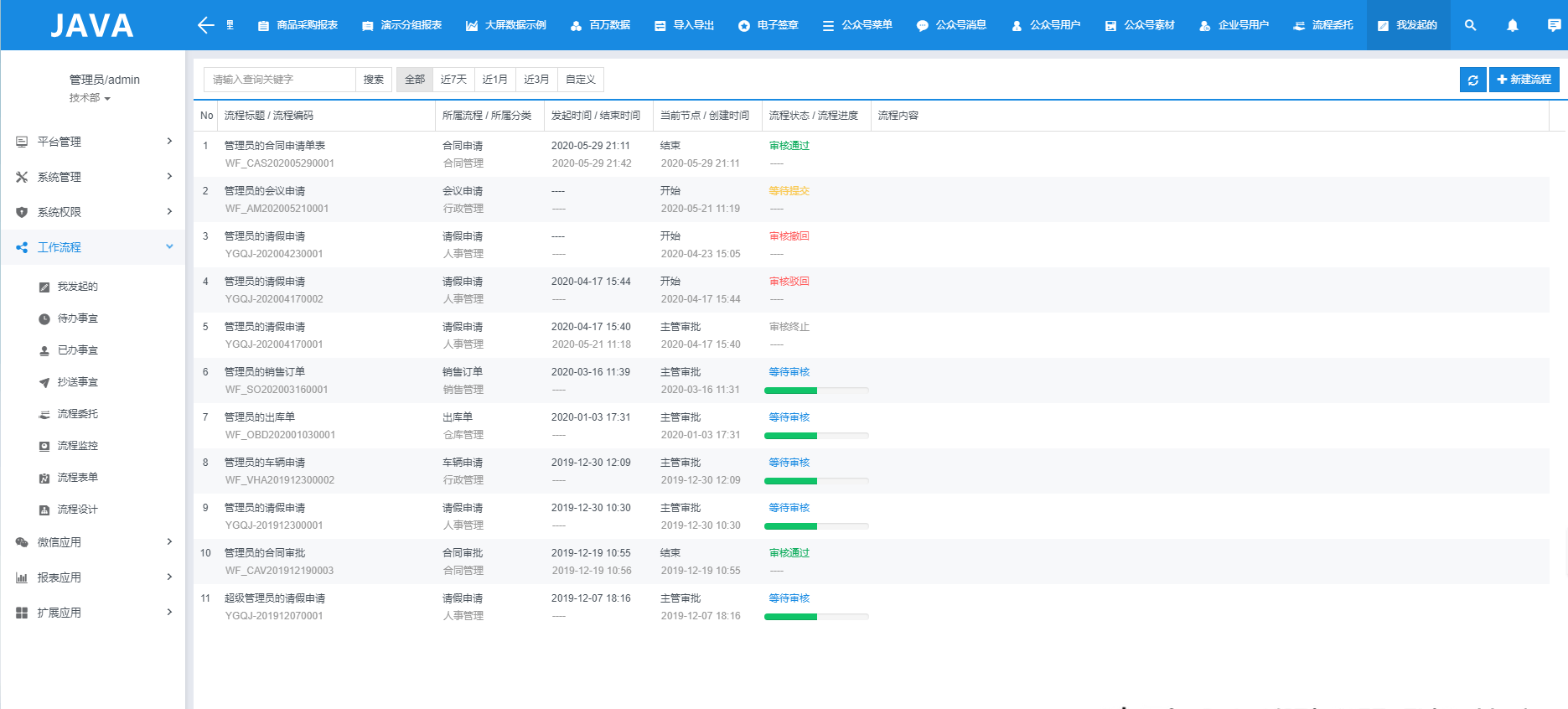Click the keyword search input field

pyautogui.click(x=280, y=80)
